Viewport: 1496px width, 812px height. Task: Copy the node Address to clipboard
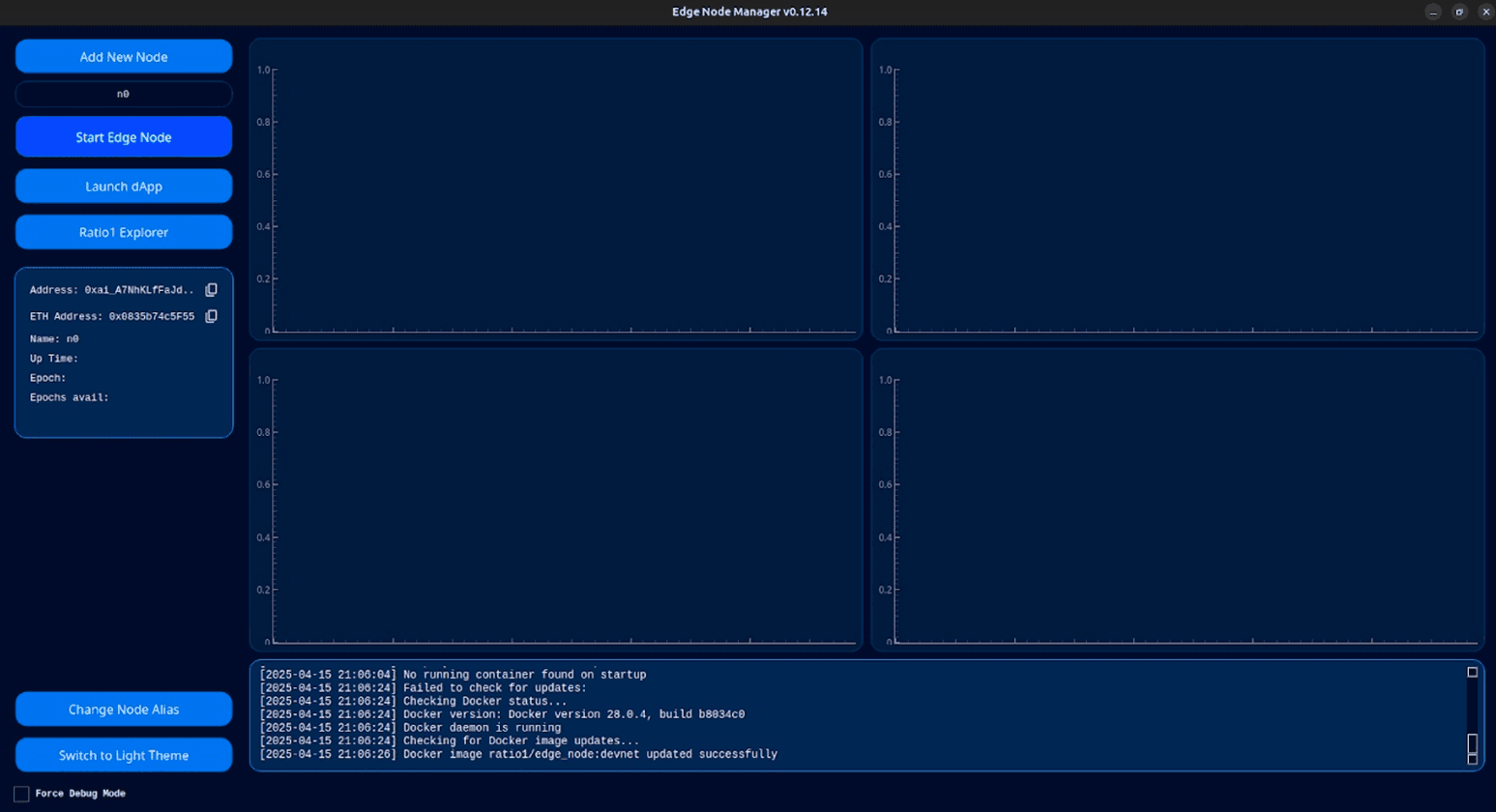(211, 290)
